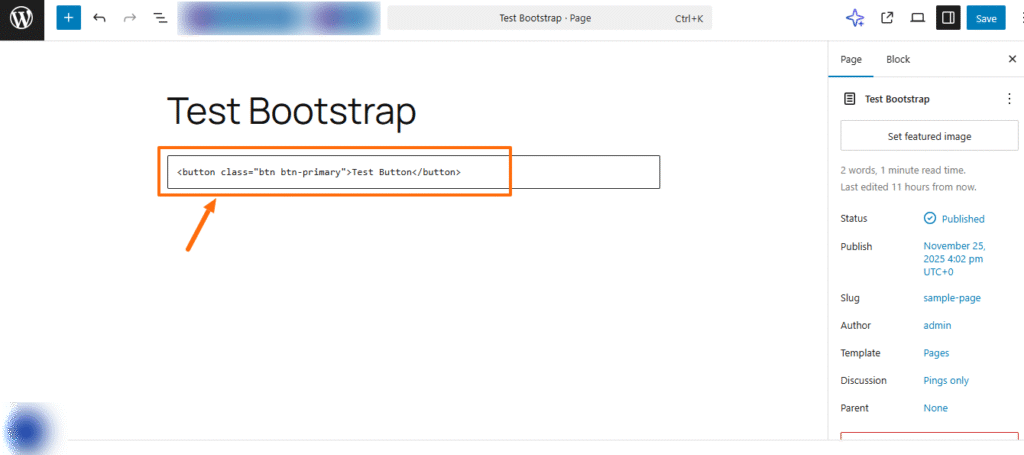Image resolution: width=1024 pixels, height=455 pixels.
Task: Open the WordPress logo site menu
Action: click(x=22, y=19)
